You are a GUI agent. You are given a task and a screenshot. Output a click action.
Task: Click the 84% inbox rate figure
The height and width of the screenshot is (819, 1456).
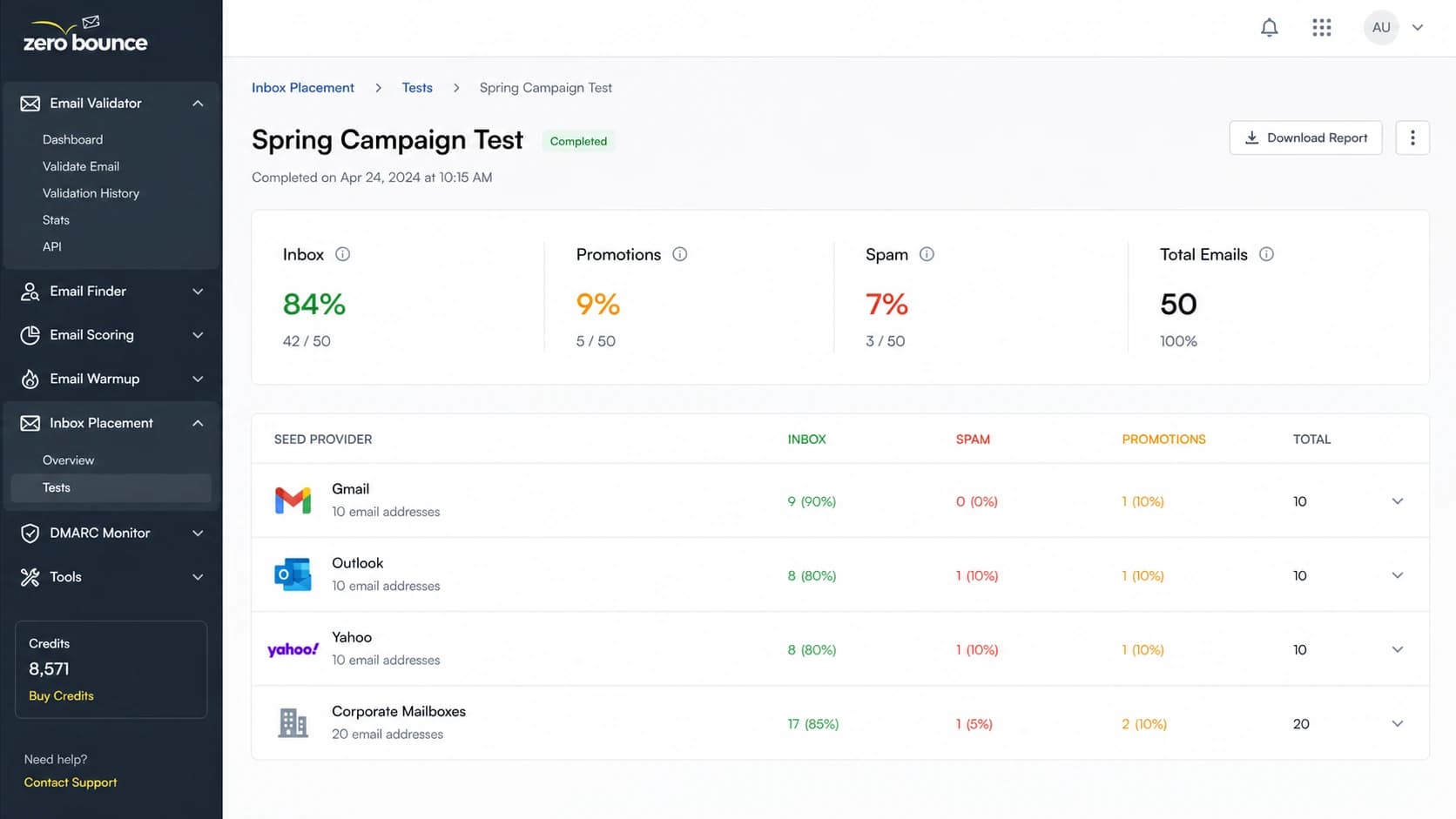(314, 304)
